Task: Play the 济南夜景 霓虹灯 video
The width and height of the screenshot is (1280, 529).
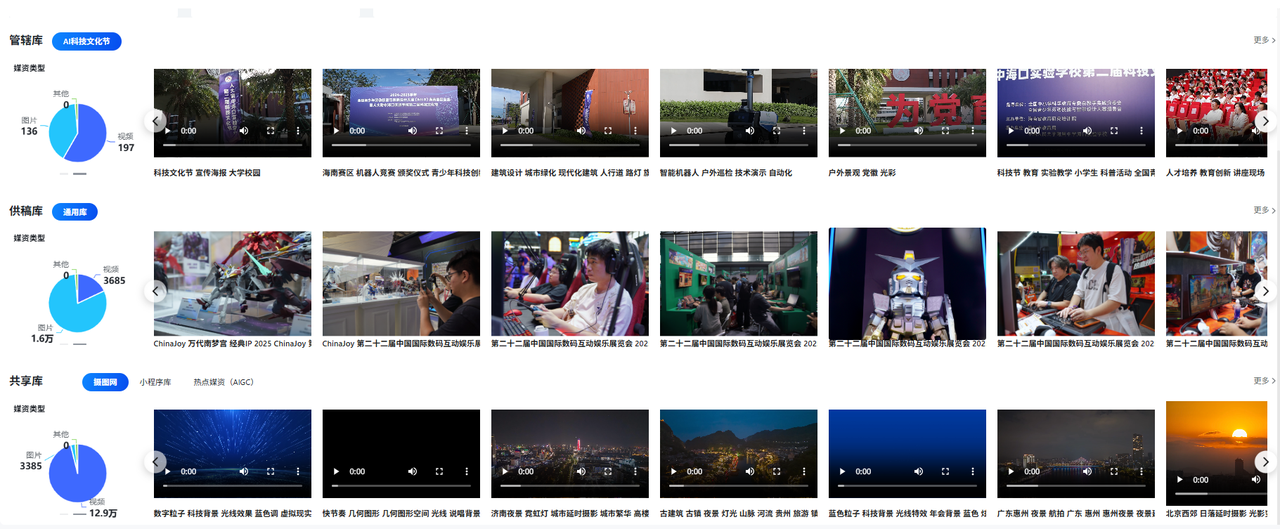Action: 506,472
